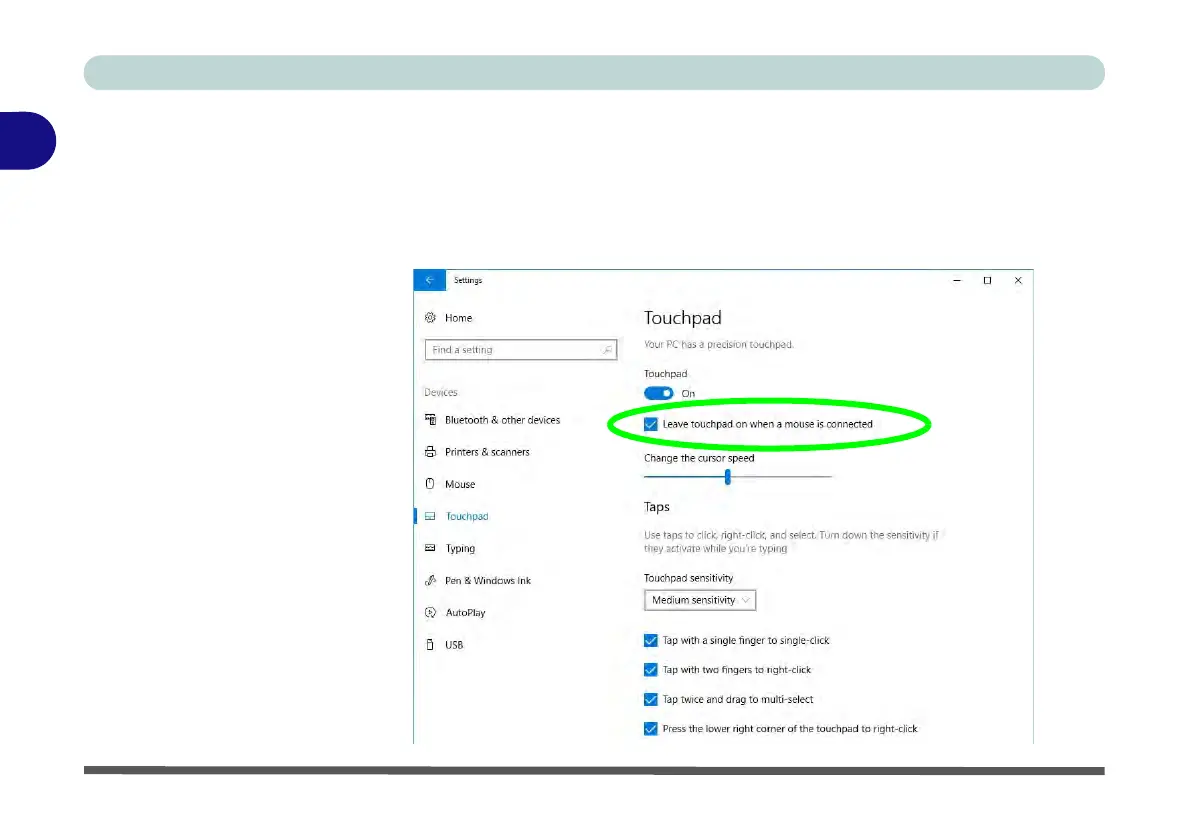Open the USB settings page

coord(454,645)
